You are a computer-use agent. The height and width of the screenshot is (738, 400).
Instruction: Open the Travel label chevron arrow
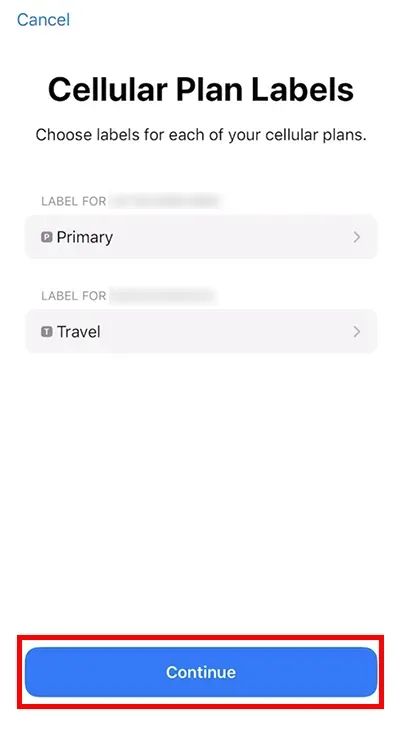click(x=357, y=332)
